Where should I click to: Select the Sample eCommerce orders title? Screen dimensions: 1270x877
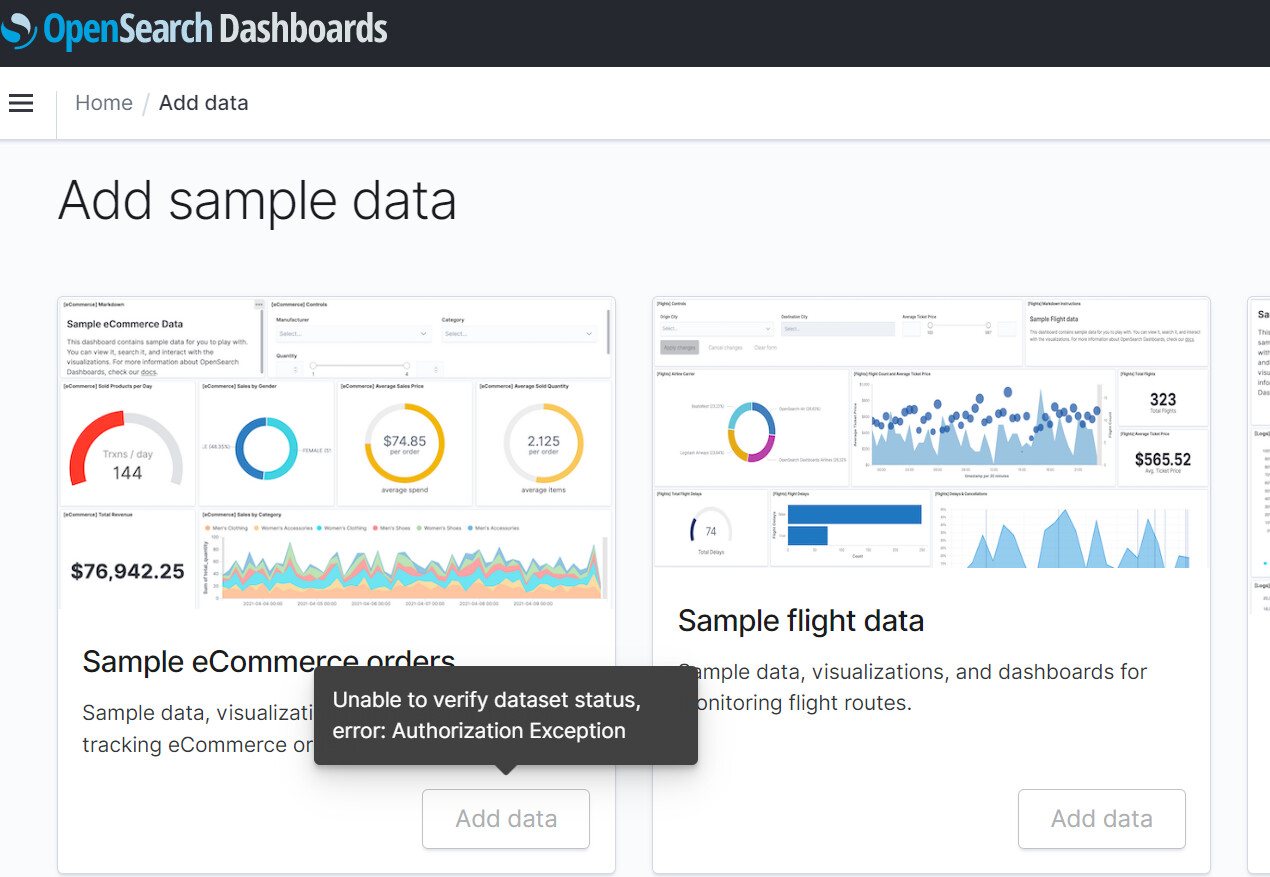tap(269, 661)
